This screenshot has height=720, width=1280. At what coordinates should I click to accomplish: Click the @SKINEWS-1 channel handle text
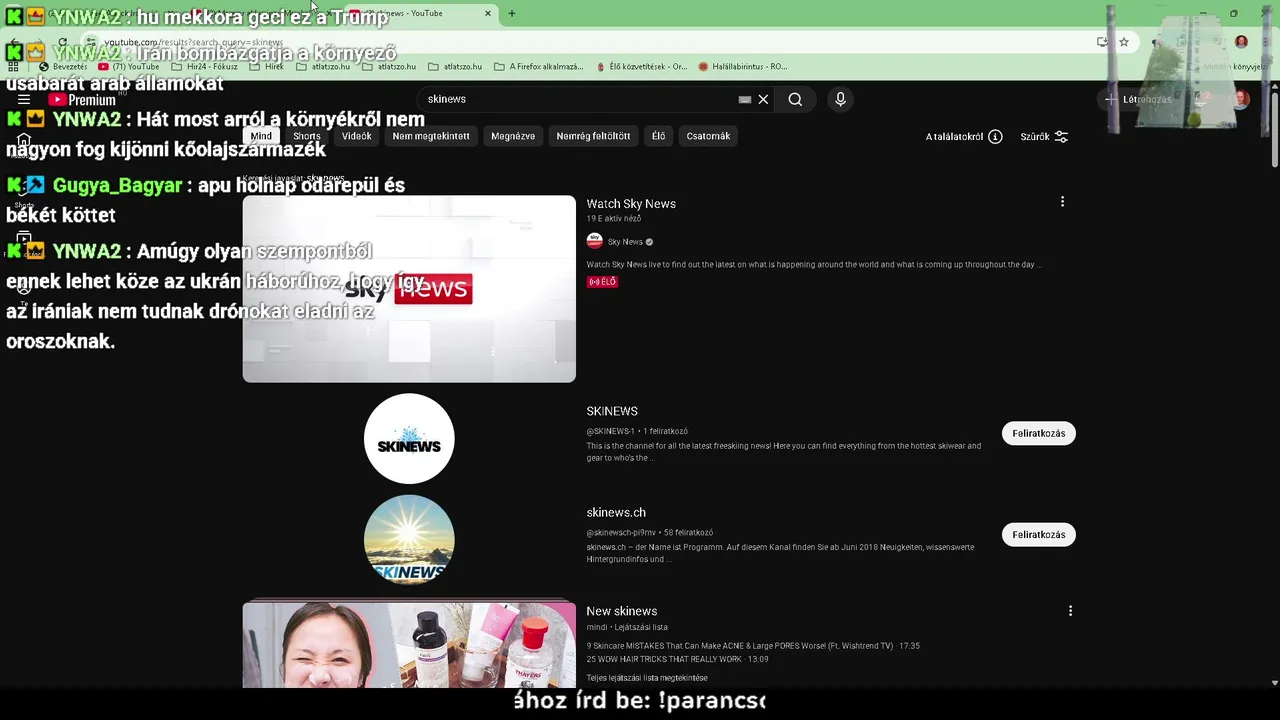(610, 431)
